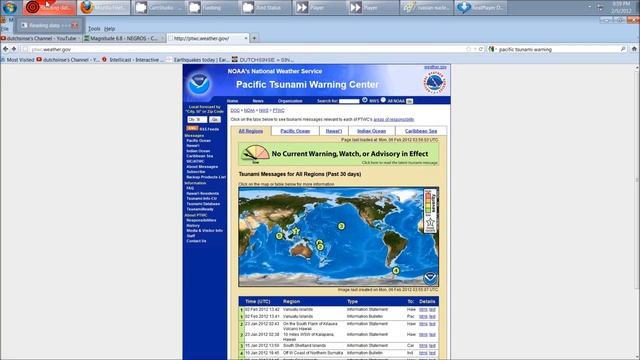640x360 pixels.
Task: Open the DOC breadcrumb link
Action: point(235,110)
